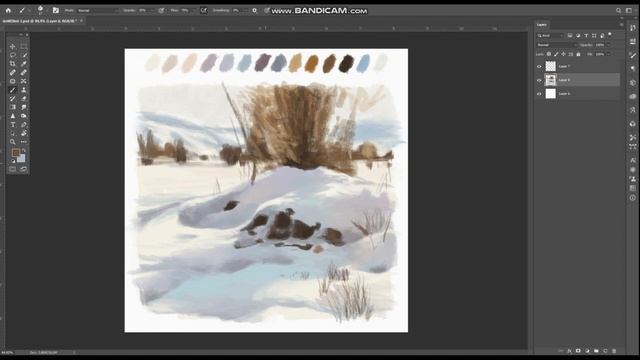Image resolution: width=640 pixels, height=360 pixels.
Task: Open the layer blend mode Normal dropdown
Action: pos(556,45)
